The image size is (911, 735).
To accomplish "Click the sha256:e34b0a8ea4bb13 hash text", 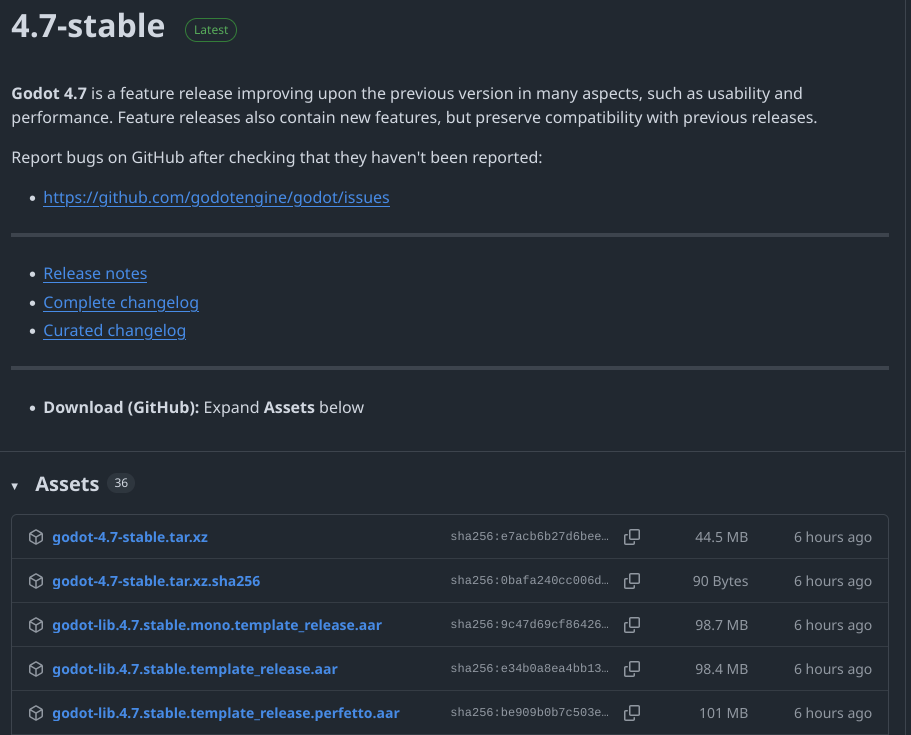I will [529, 668].
